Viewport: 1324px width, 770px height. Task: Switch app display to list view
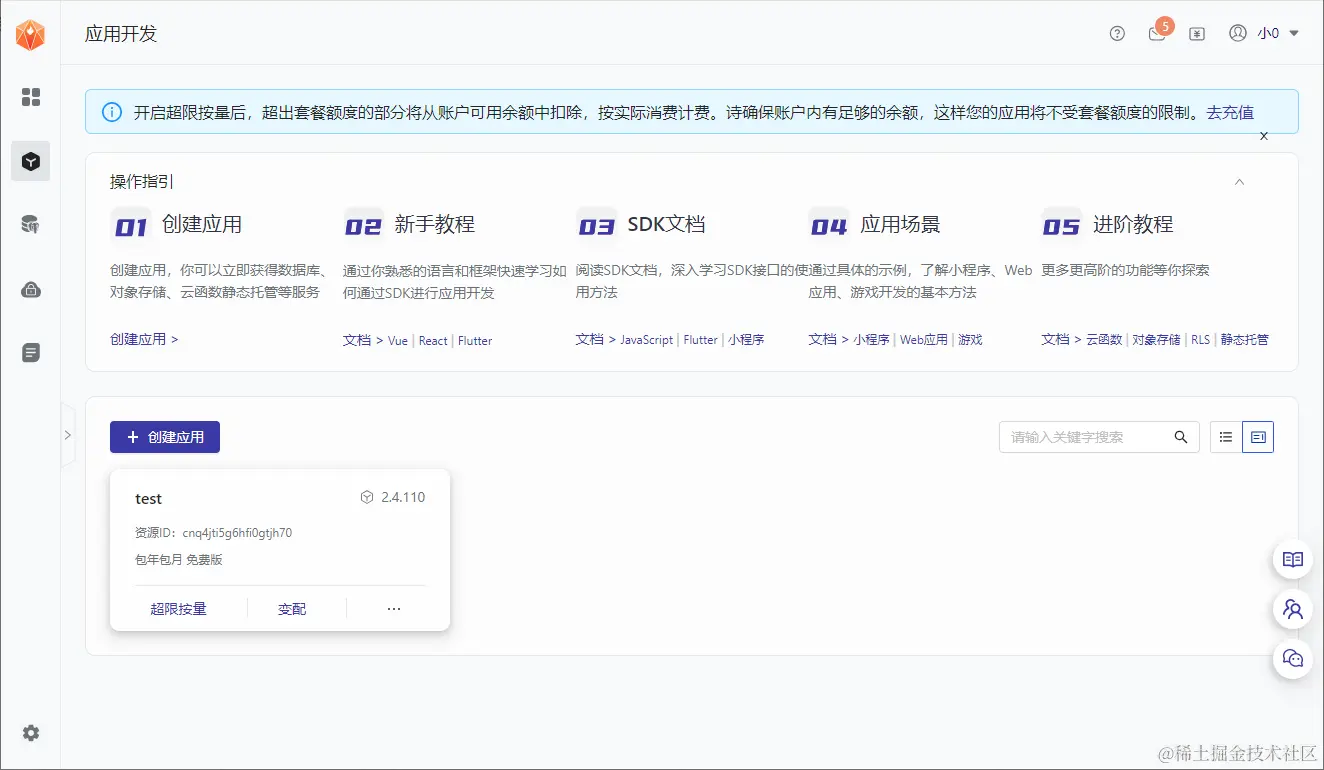[1225, 436]
